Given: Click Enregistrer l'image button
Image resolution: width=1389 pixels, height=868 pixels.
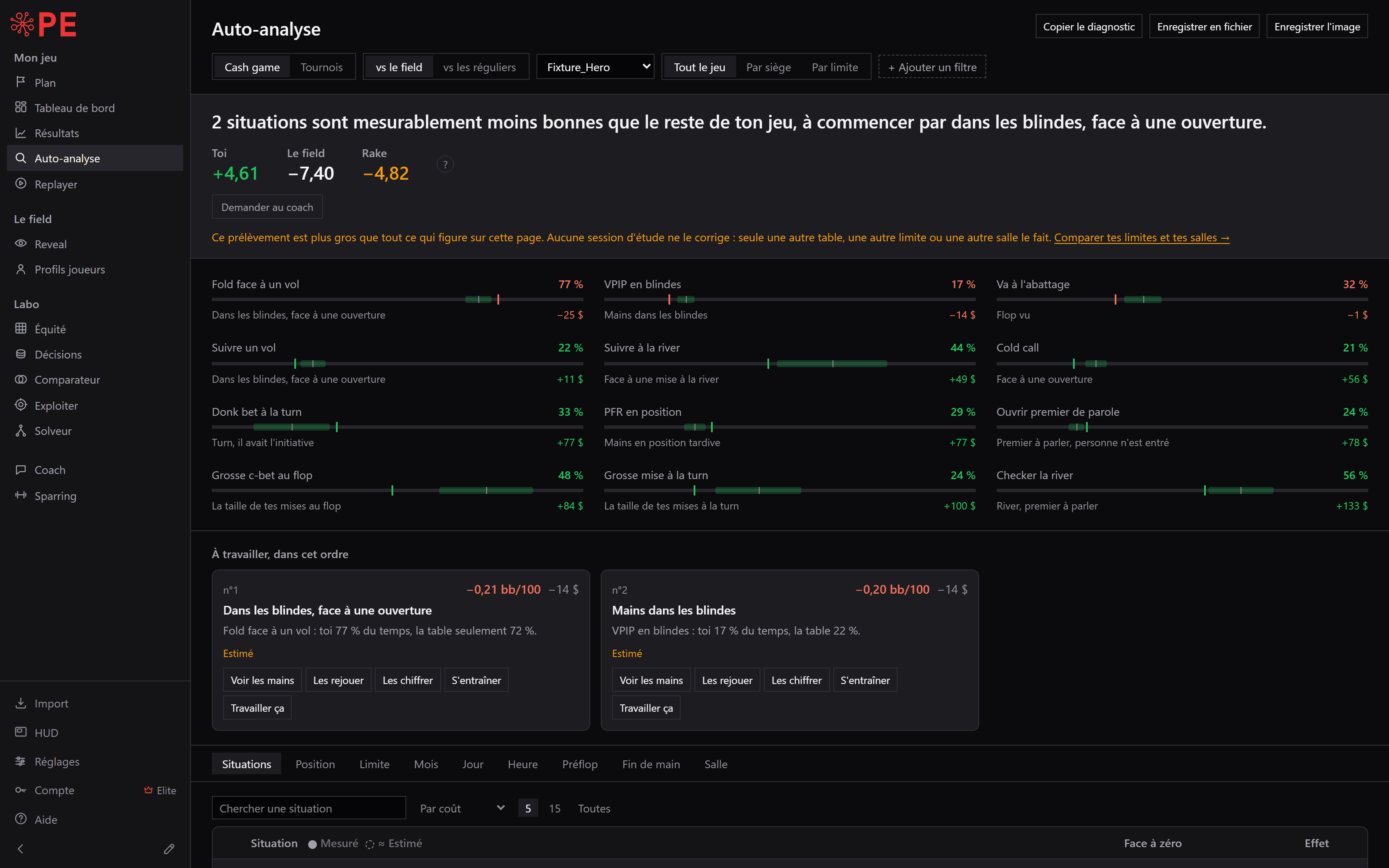Looking at the screenshot, I should click(x=1317, y=26).
